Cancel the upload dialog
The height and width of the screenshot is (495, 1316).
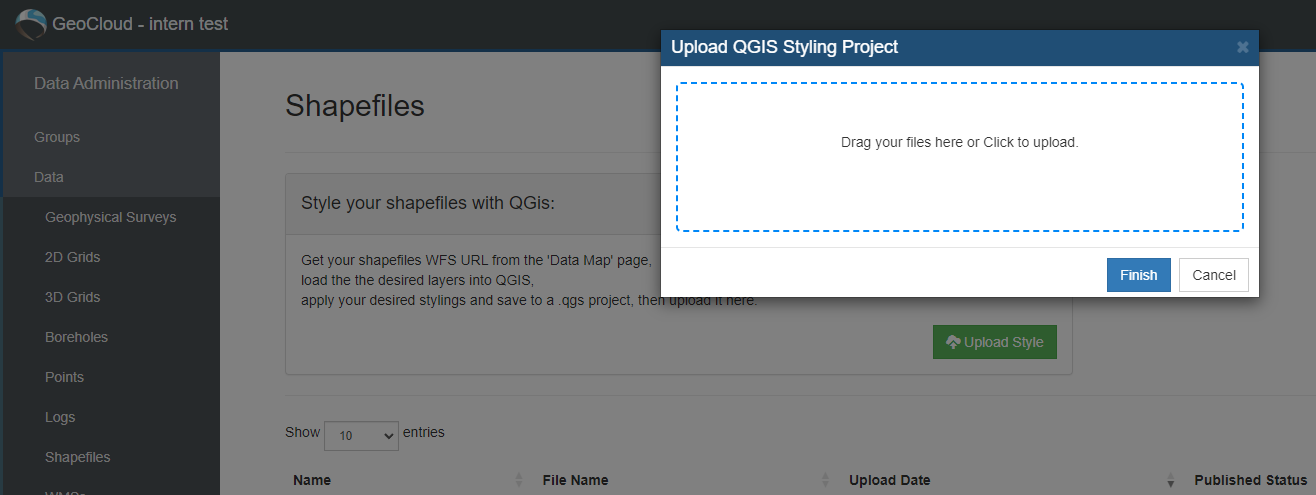pyautogui.click(x=1214, y=275)
